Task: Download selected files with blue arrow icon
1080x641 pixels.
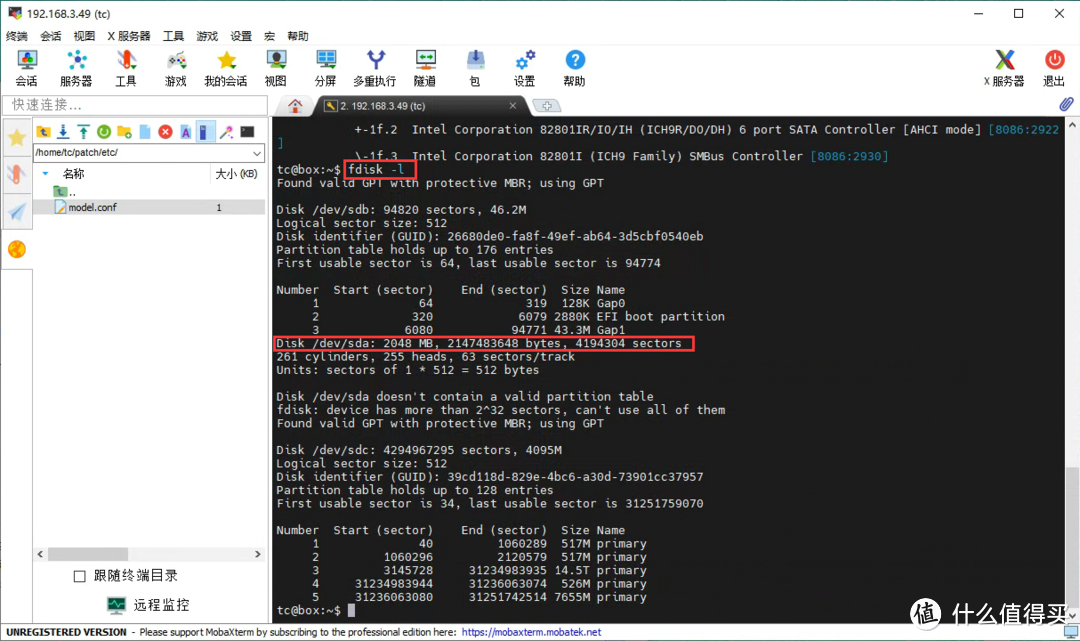Action: (x=63, y=132)
